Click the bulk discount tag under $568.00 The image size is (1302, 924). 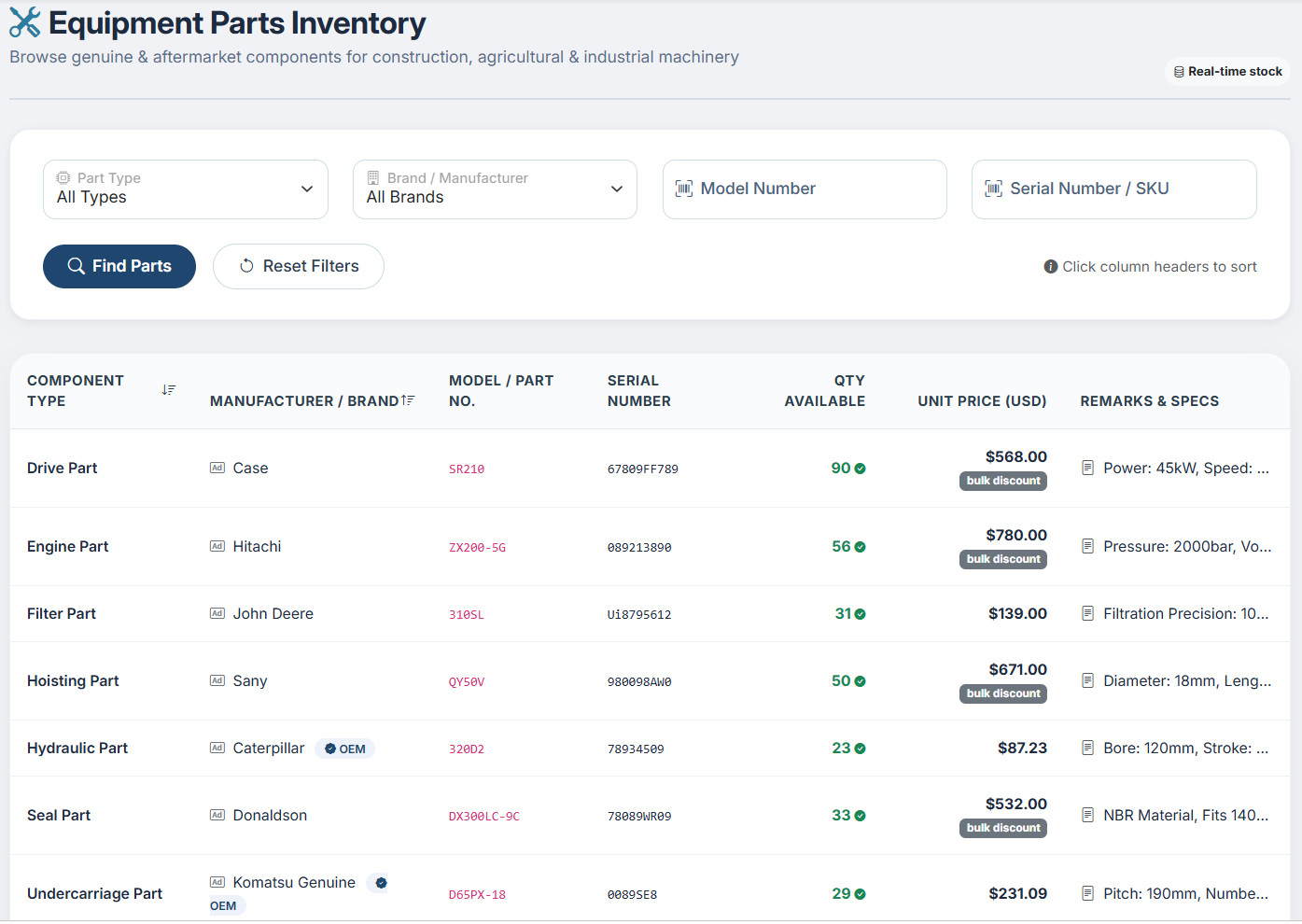coord(1003,481)
